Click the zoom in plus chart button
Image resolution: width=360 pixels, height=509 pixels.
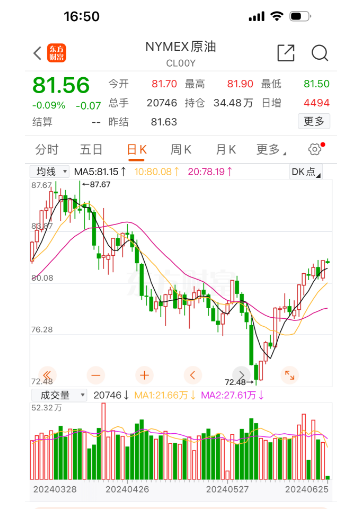pos(144,376)
